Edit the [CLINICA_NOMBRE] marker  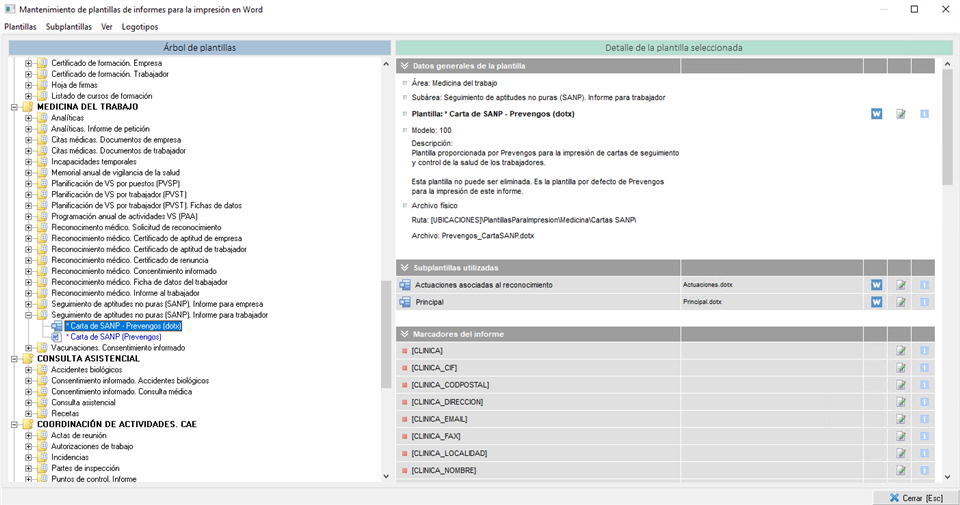pos(901,471)
